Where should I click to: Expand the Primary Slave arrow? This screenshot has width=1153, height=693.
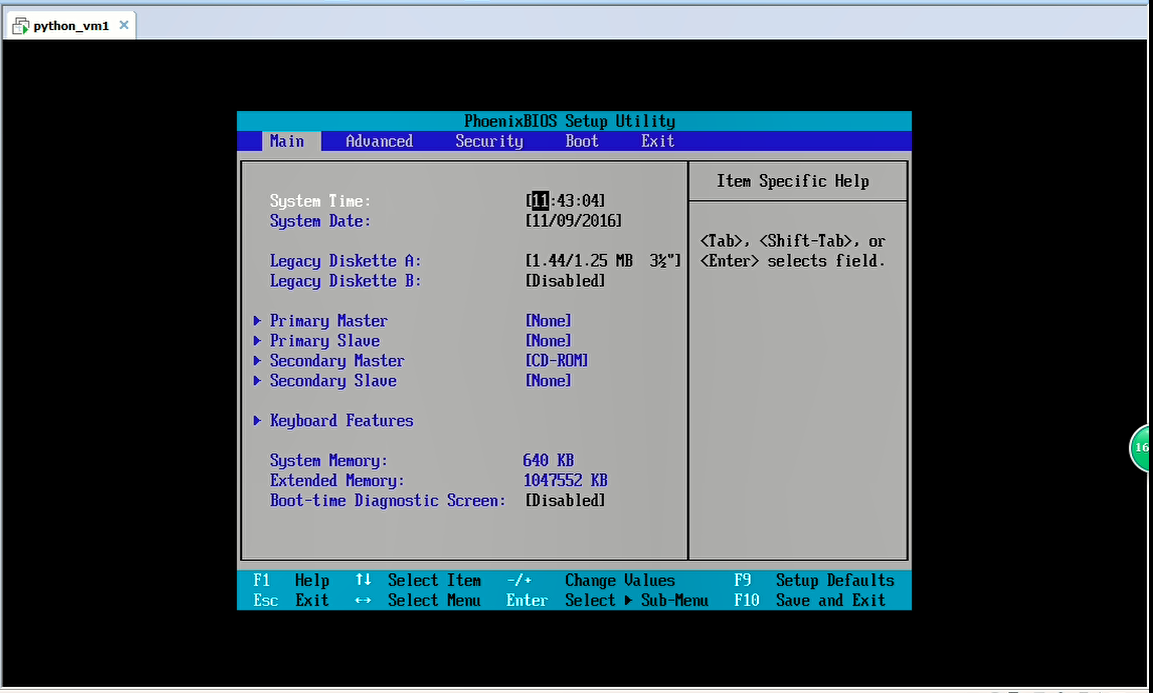coord(257,341)
